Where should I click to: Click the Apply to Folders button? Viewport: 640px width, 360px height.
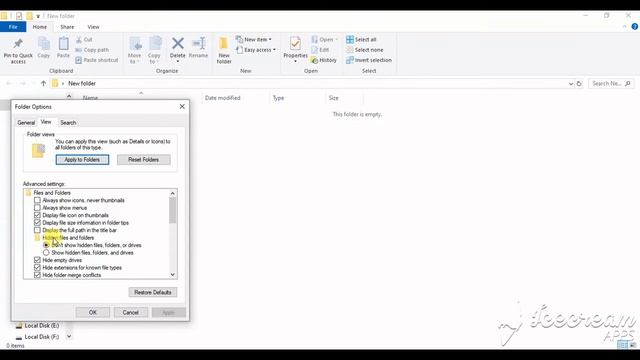click(82, 160)
